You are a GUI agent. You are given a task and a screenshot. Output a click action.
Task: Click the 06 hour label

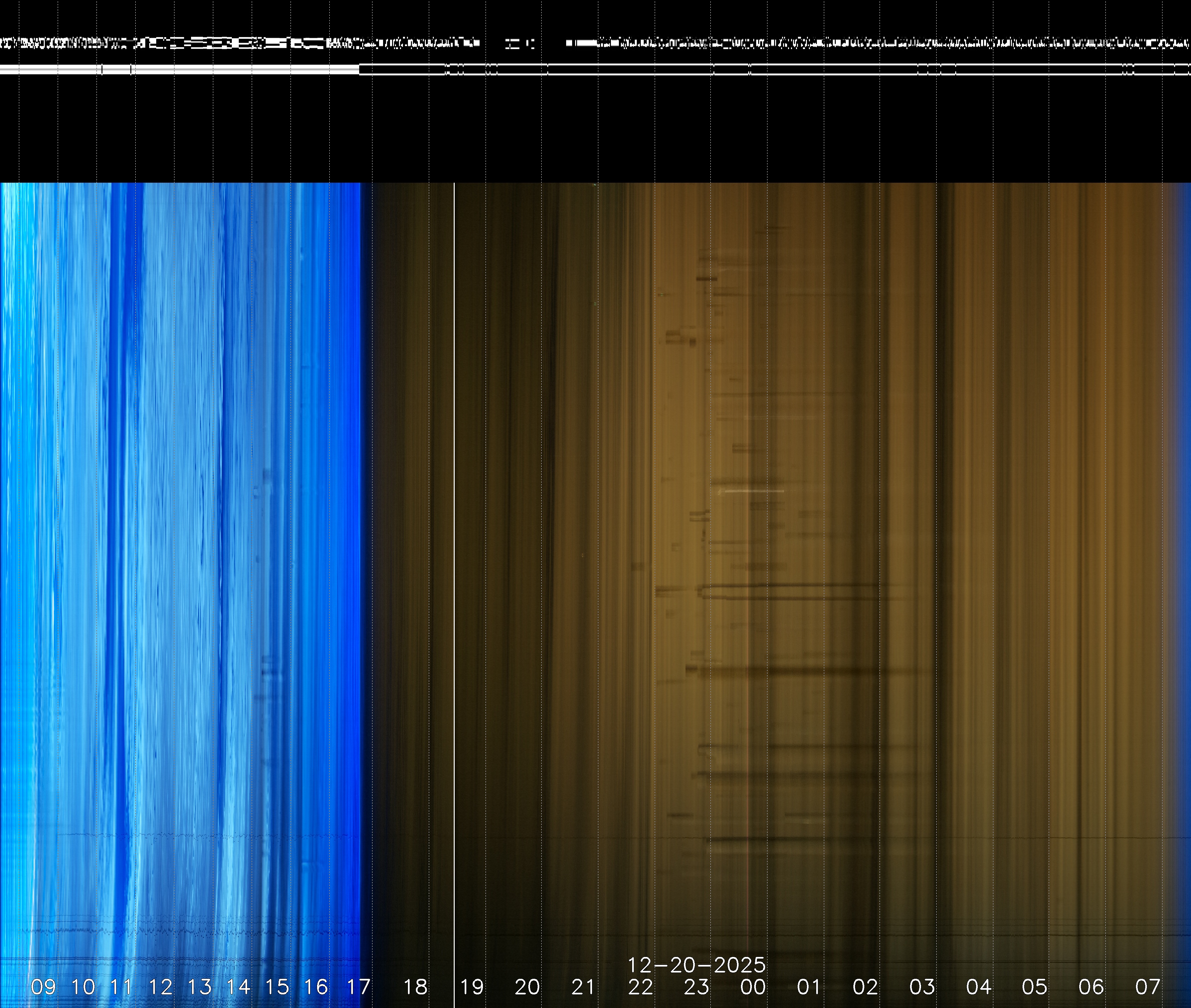(x=1091, y=986)
